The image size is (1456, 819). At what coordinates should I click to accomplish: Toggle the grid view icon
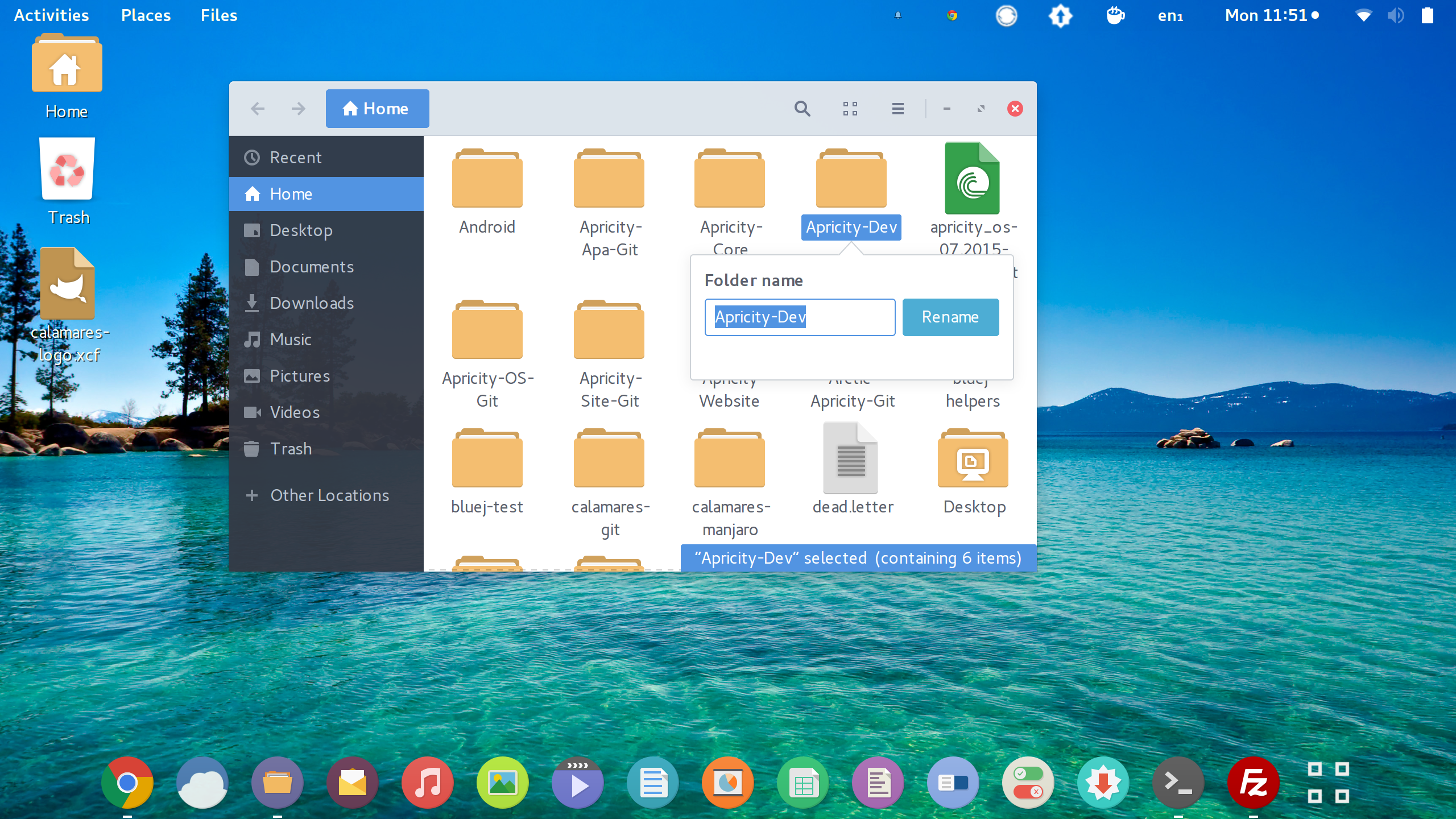[x=850, y=109]
